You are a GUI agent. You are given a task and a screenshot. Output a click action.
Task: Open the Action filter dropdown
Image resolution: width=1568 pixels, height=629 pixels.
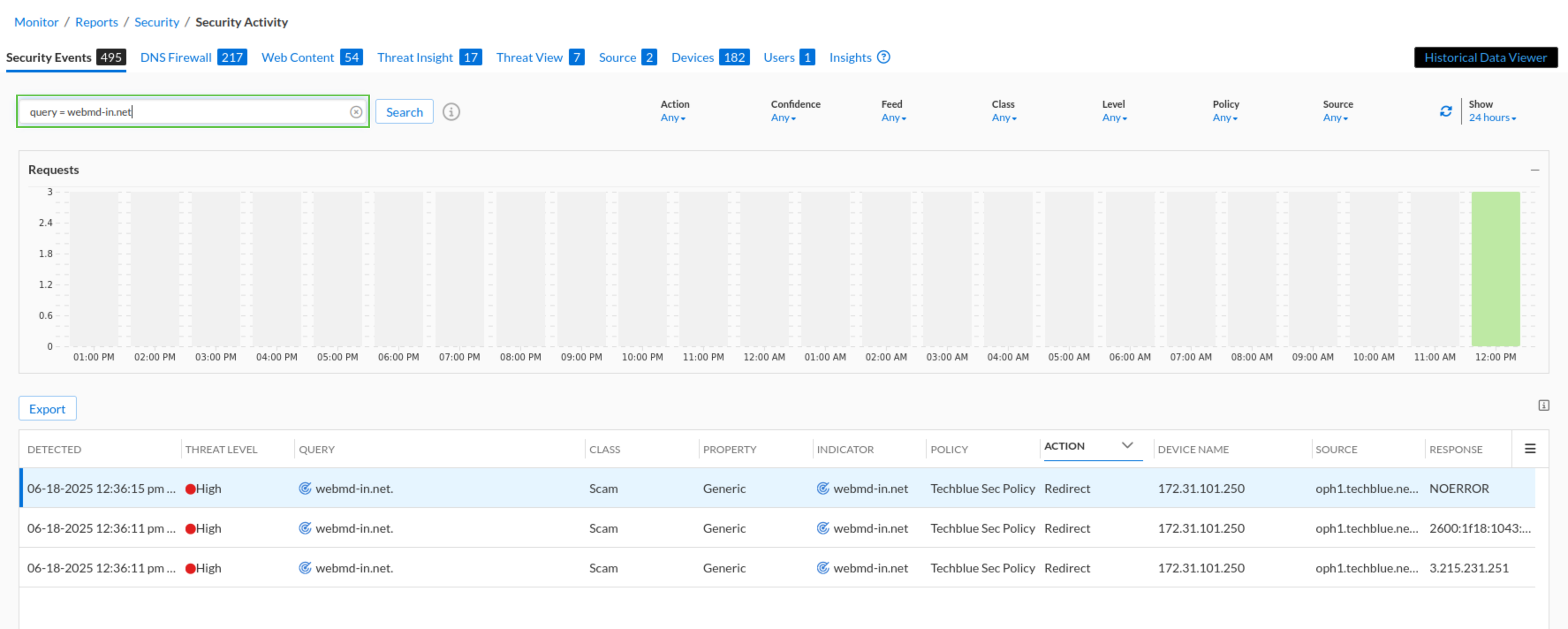coord(673,118)
